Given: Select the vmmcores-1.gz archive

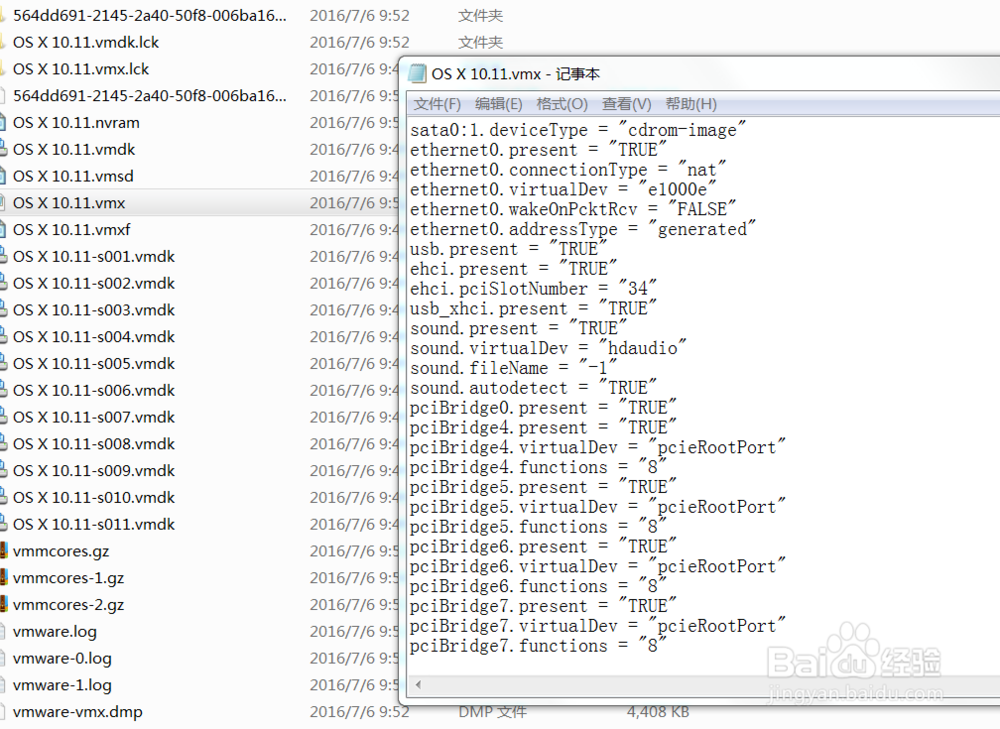Looking at the screenshot, I should point(68,578).
